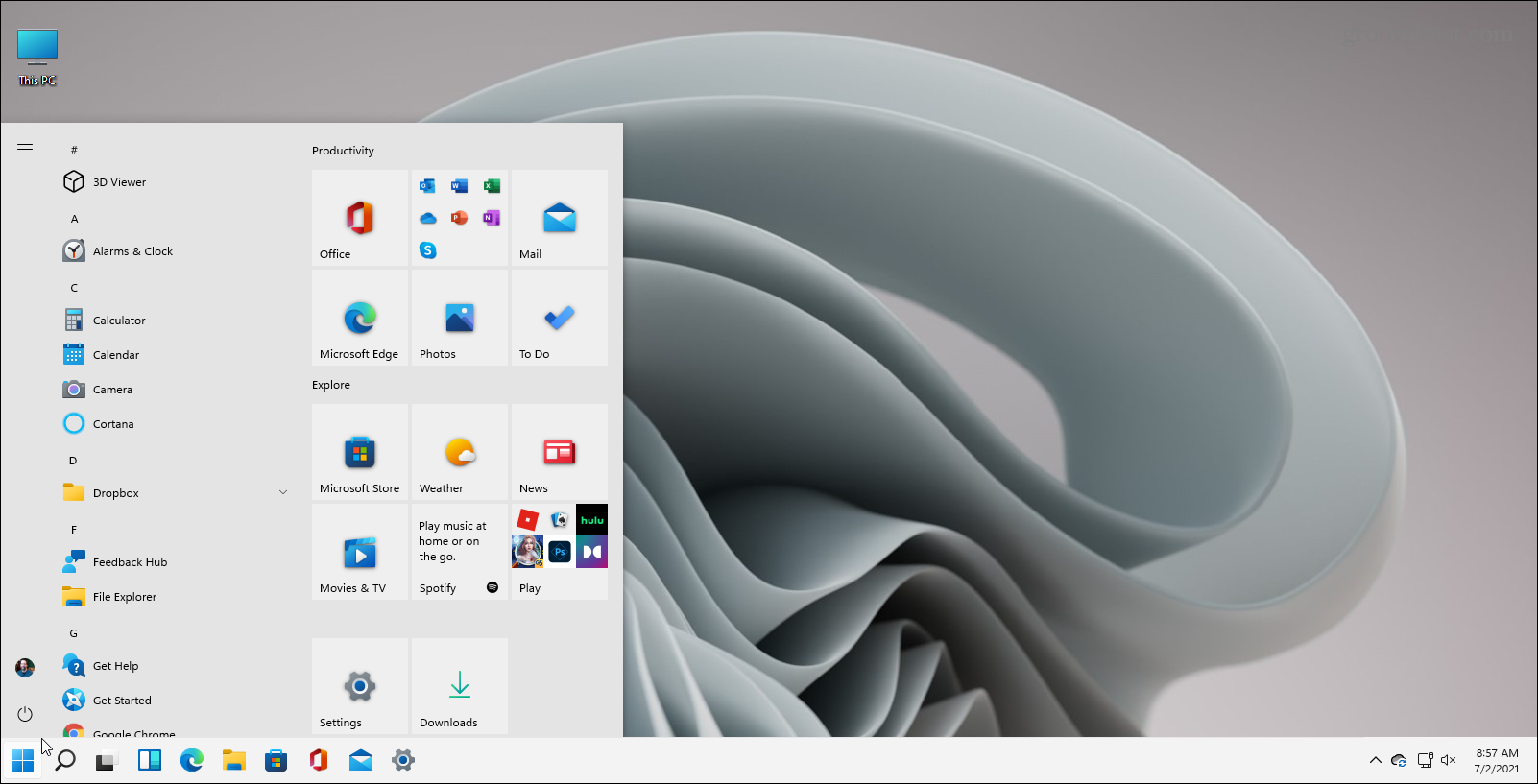This screenshot has width=1538, height=784.
Task: Click the Hulu icon in Play tile
Action: (x=591, y=520)
